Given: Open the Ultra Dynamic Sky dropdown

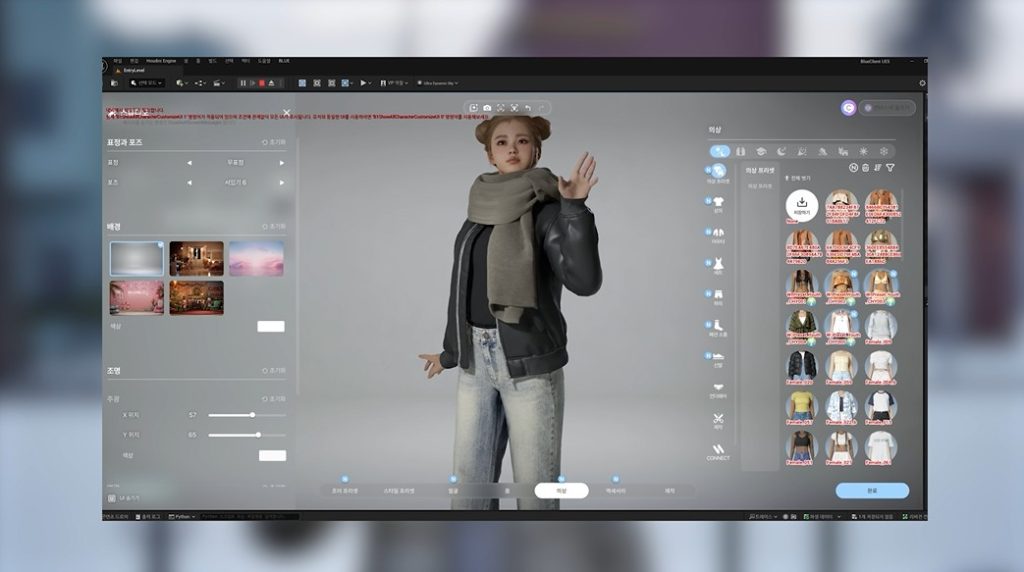Looking at the screenshot, I should click(x=438, y=83).
